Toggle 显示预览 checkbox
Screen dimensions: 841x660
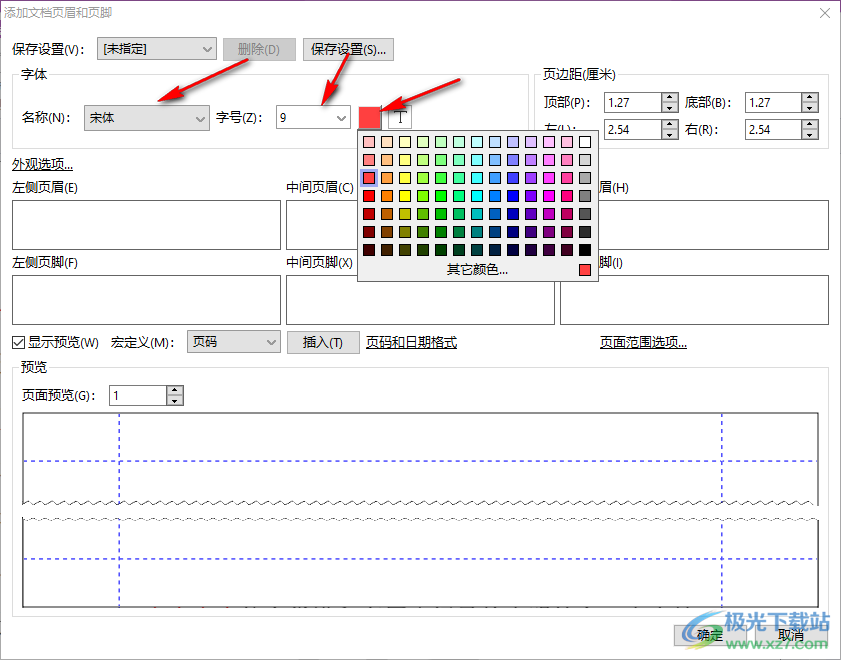(18, 342)
